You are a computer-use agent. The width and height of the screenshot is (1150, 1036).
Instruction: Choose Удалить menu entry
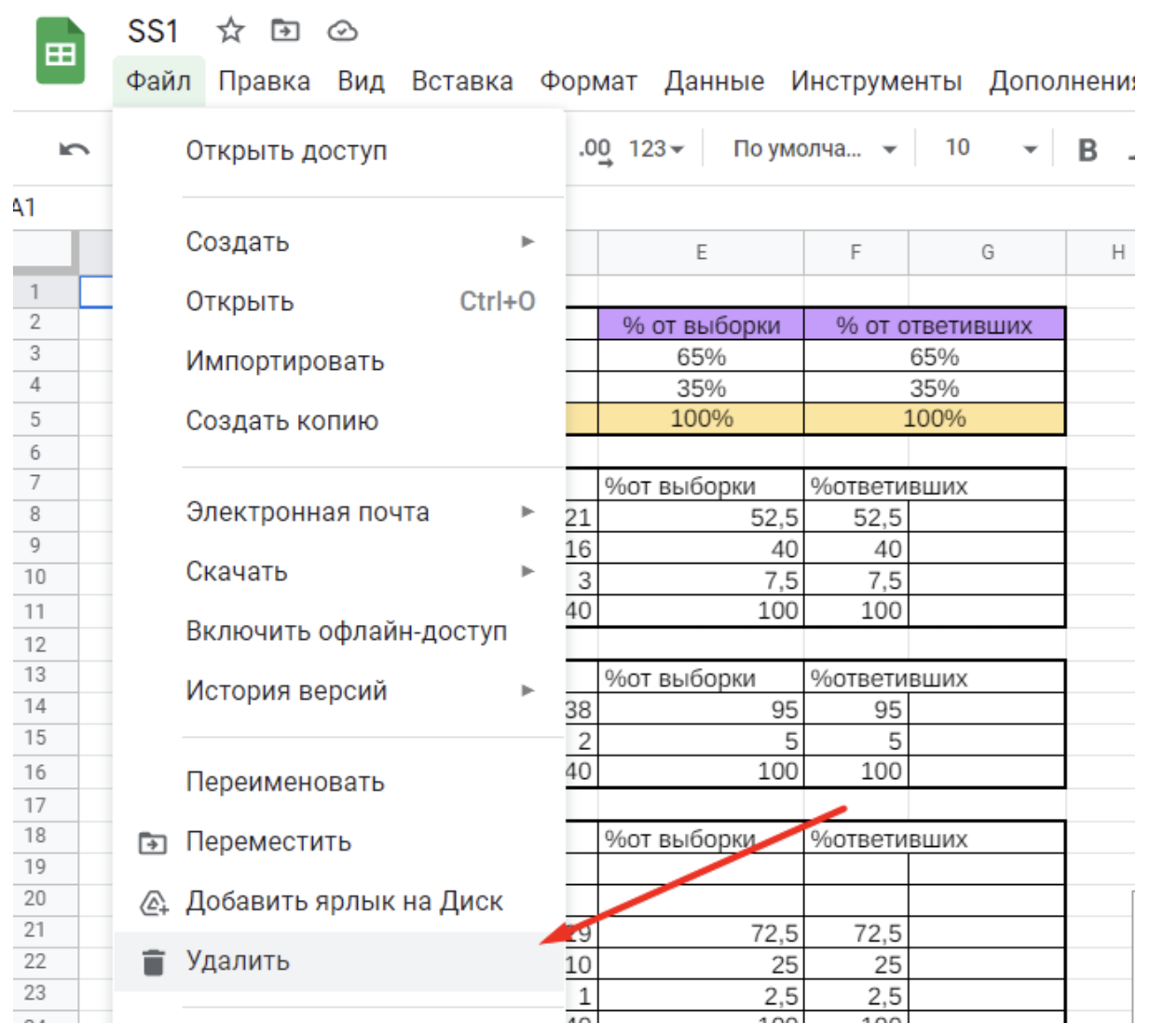[x=339, y=961]
